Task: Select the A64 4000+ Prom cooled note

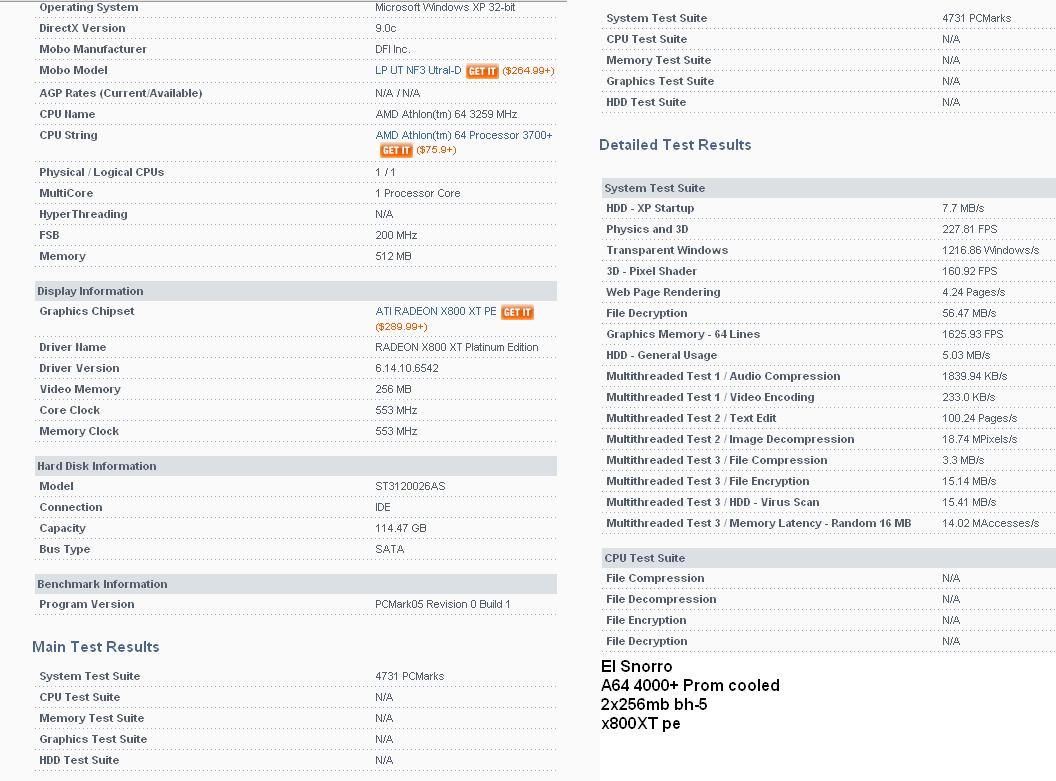Action: coord(690,685)
